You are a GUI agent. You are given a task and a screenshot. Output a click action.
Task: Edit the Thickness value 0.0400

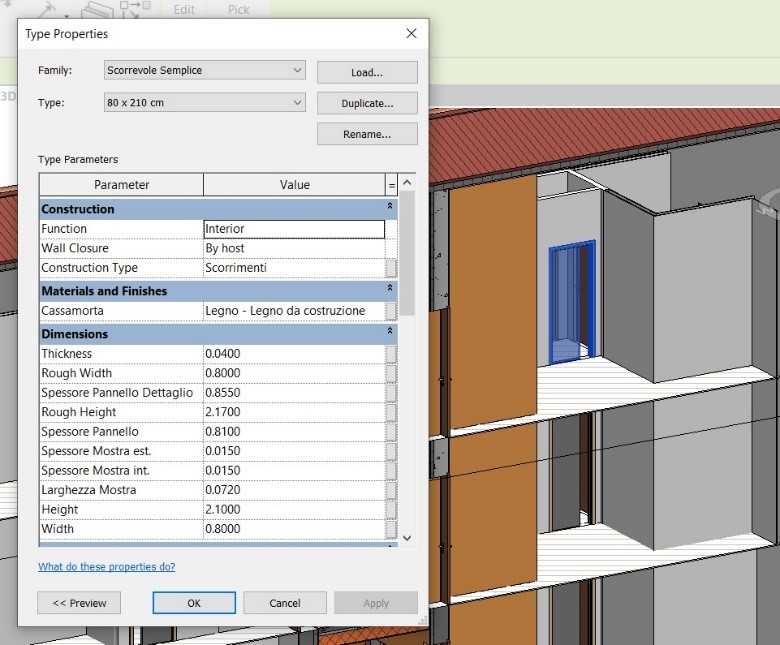coord(294,354)
